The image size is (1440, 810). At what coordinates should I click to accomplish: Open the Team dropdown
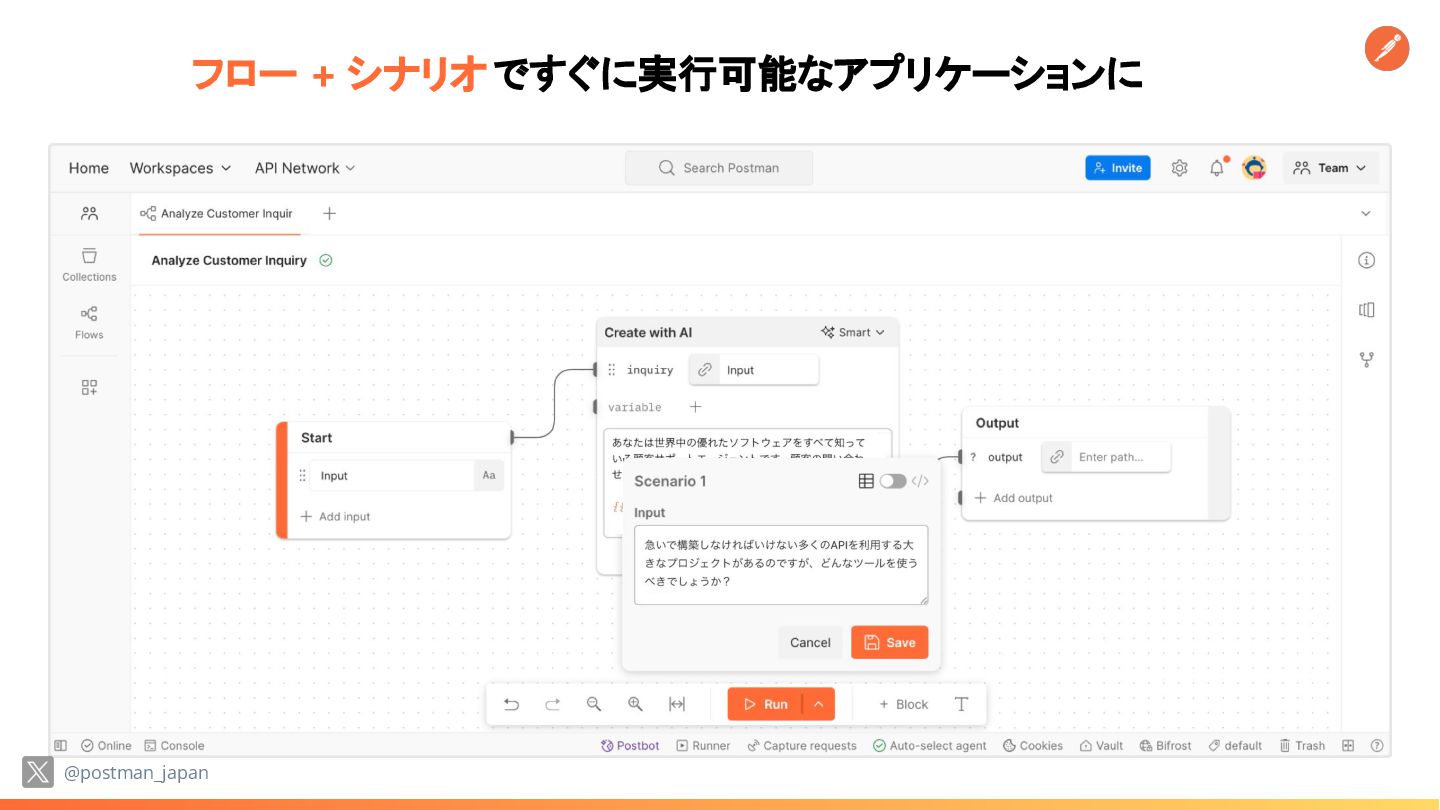(1331, 168)
